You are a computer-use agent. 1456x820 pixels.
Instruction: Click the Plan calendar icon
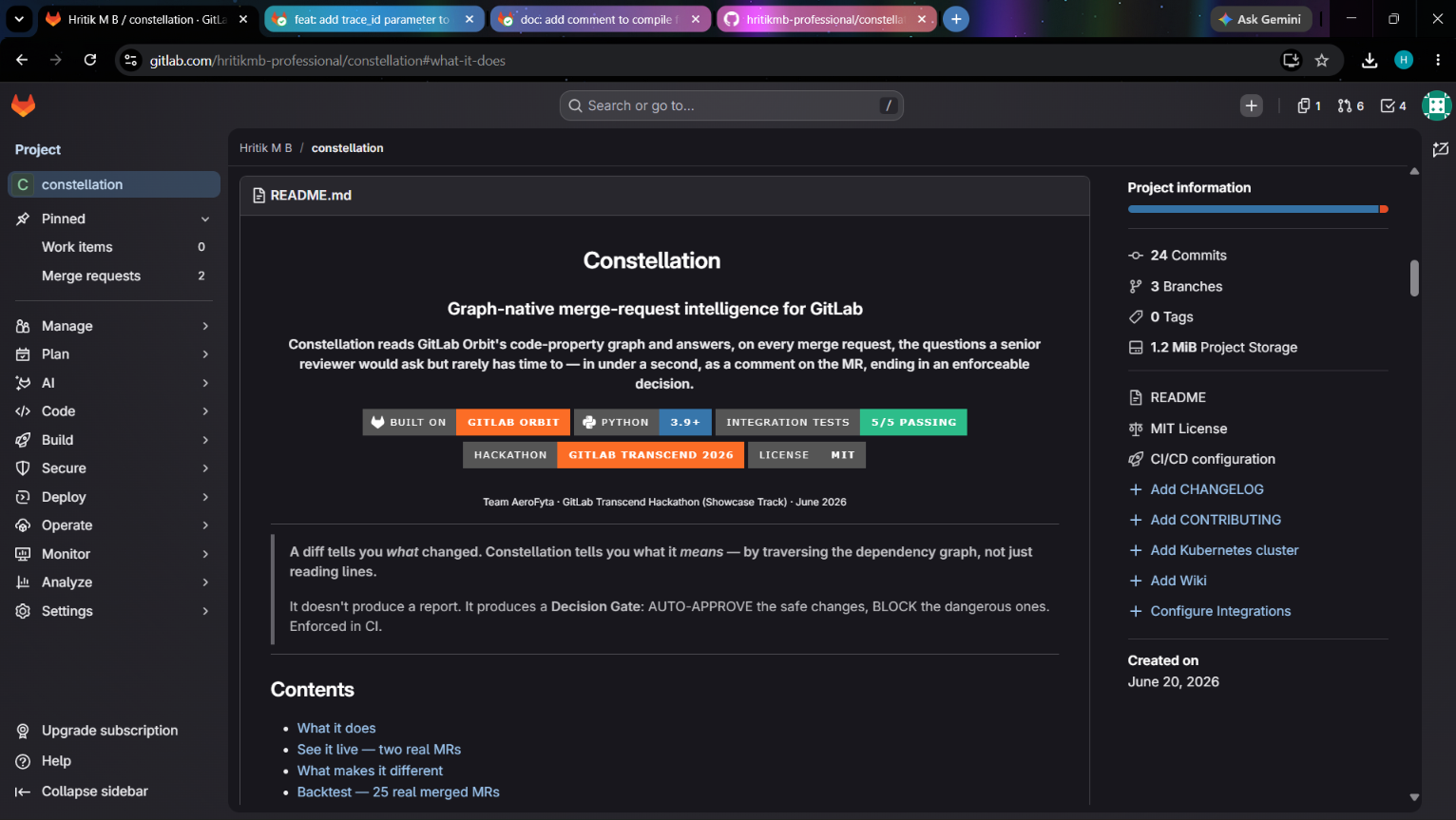23,354
